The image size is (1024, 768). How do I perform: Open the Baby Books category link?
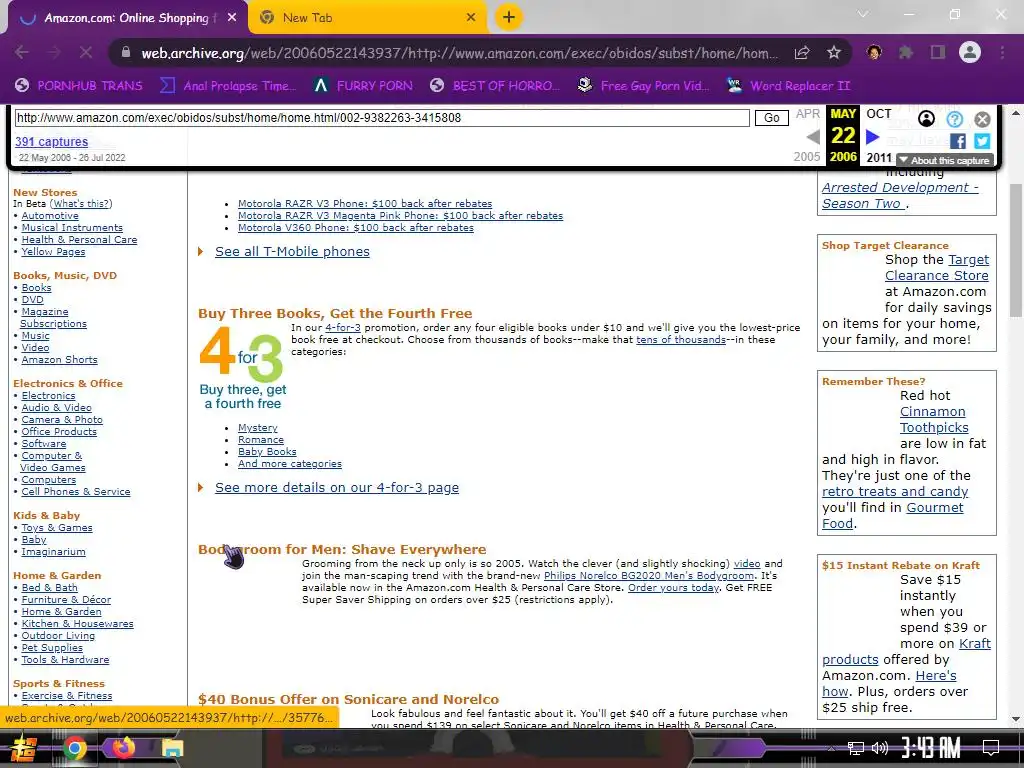tap(267, 452)
